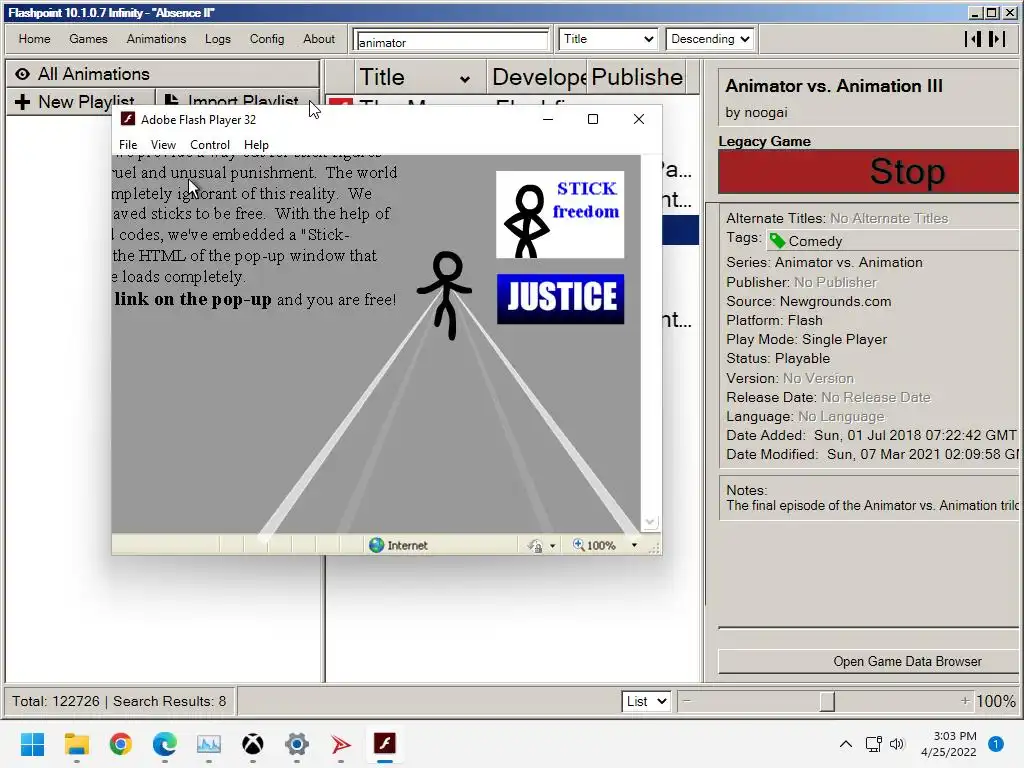The image size is (1024, 768).
Task: Click the developer name noogai
Action: 765,112
